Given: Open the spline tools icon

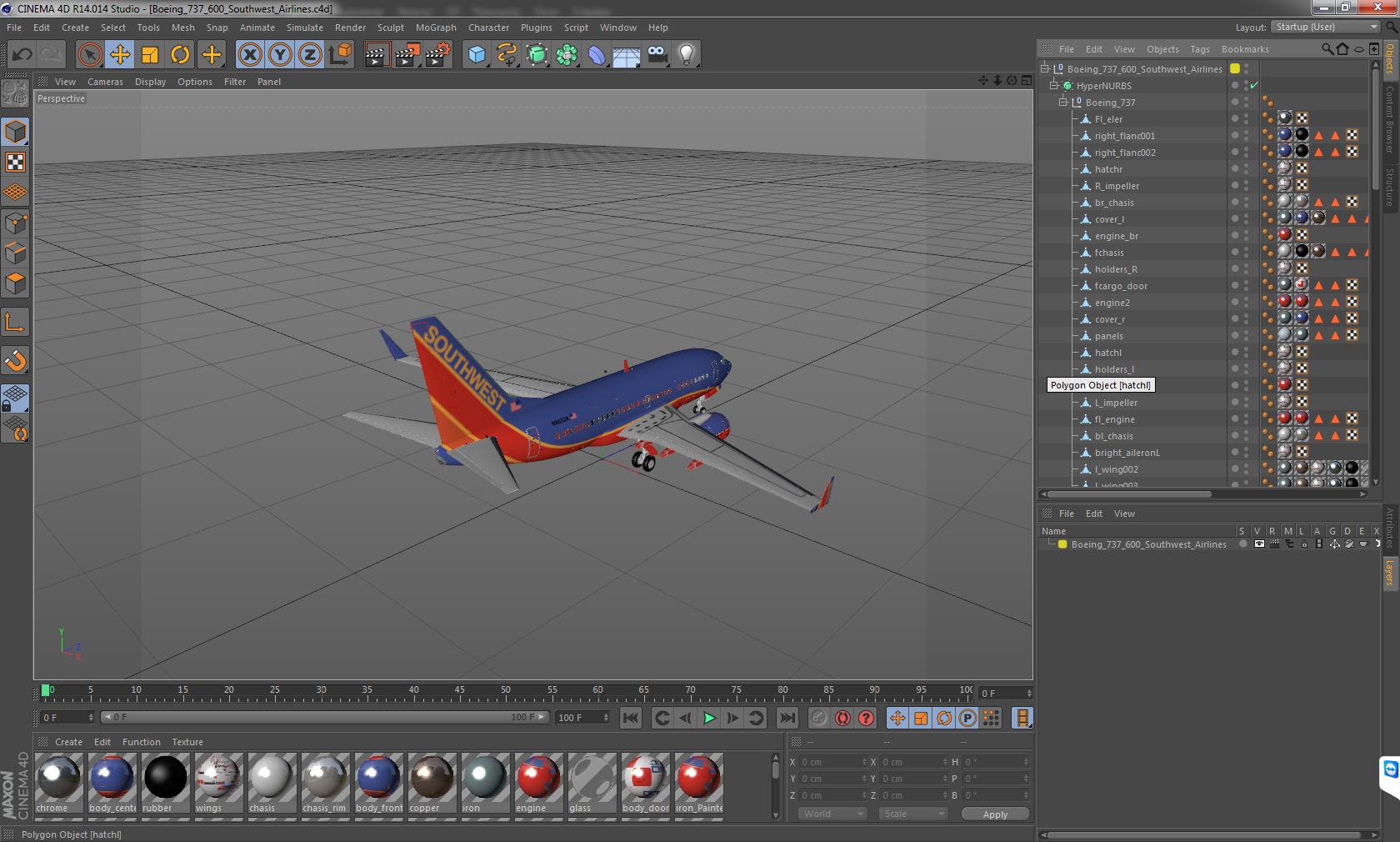Looking at the screenshot, I should click(507, 55).
